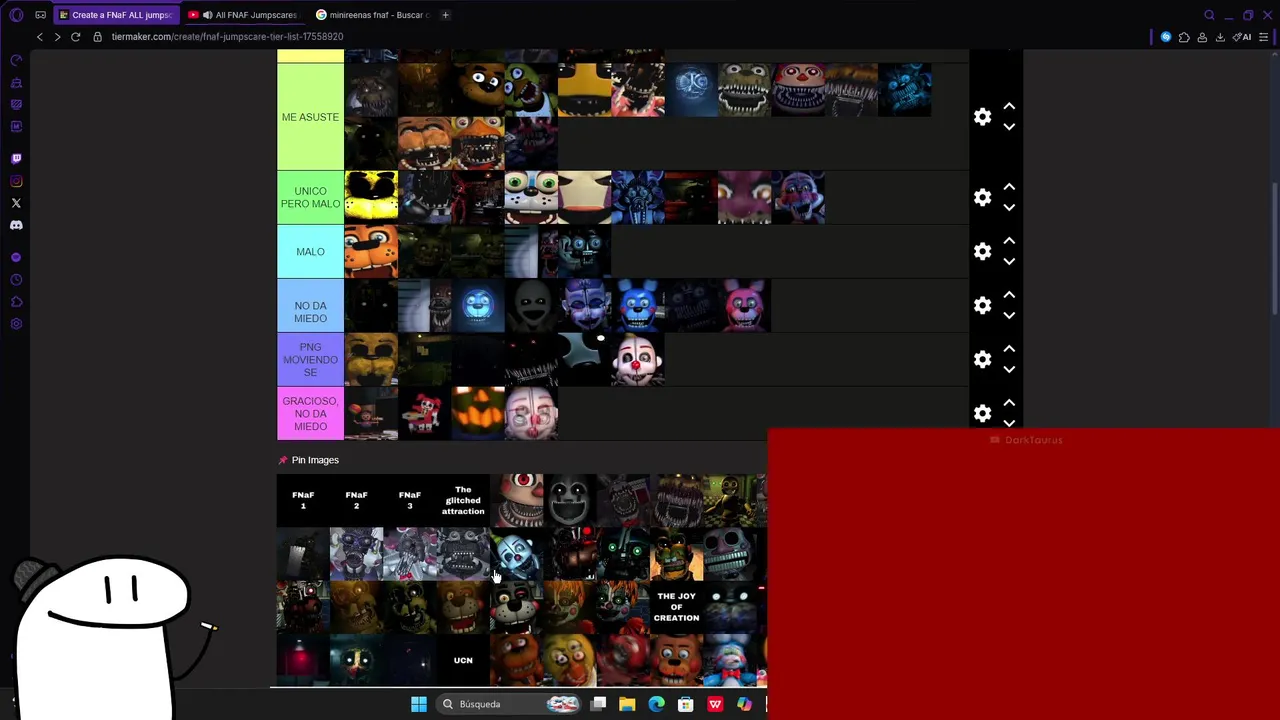Open Shazam extension icon
The width and height of the screenshot is (1280, 720).
pos(1166,37)
